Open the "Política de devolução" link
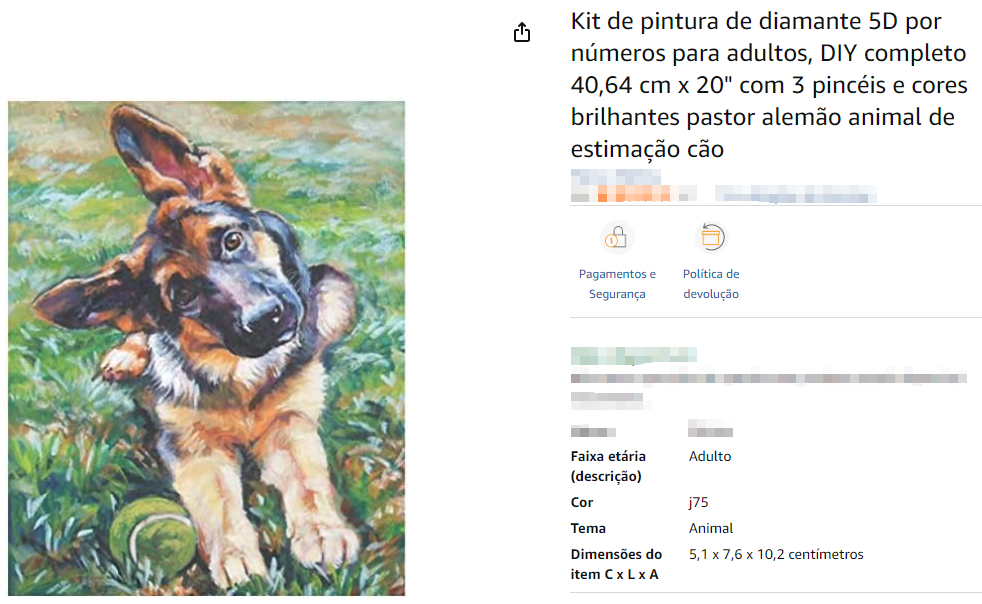The height and width of the screenshot is (604, 982). [x=710, y=284]
